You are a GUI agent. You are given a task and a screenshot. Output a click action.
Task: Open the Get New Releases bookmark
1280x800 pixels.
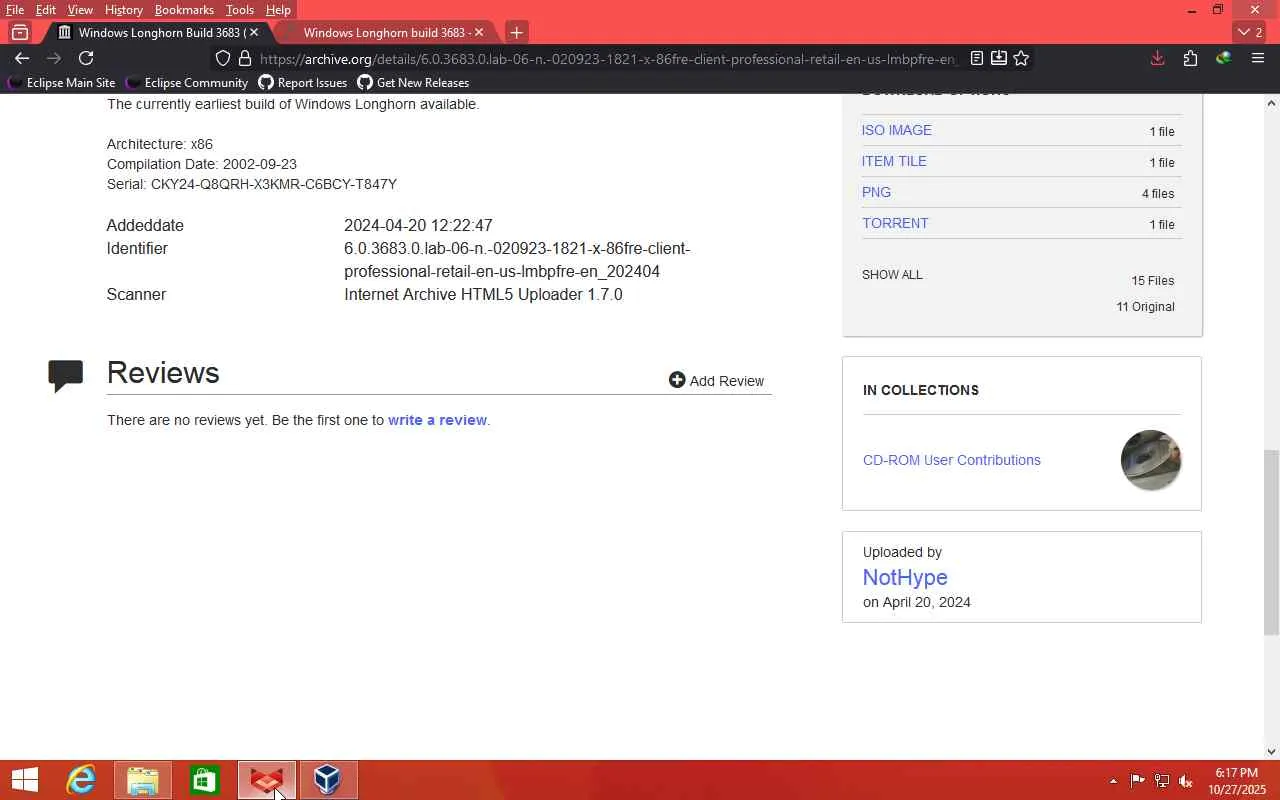tap(413, 83)
